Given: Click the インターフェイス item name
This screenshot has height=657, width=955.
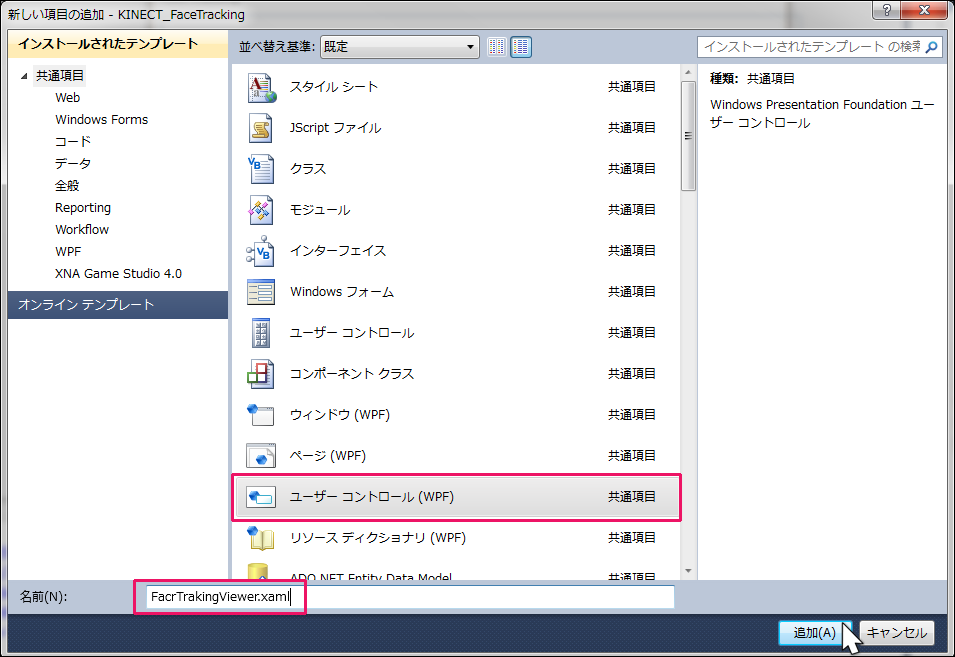Looking at the screenshot, I should 338,251.
